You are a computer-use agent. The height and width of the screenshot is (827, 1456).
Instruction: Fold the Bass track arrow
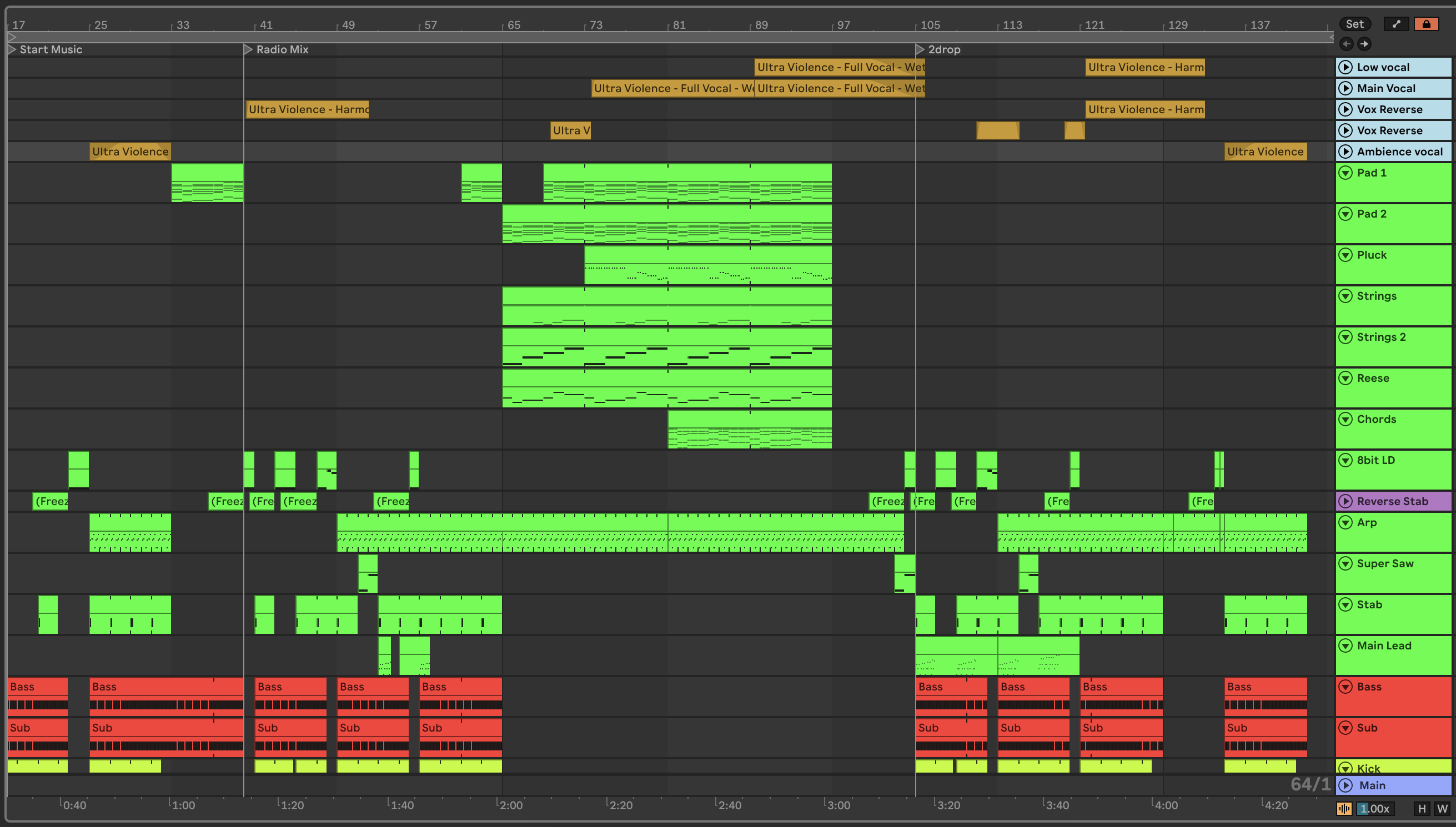[x=1345, y=687]
